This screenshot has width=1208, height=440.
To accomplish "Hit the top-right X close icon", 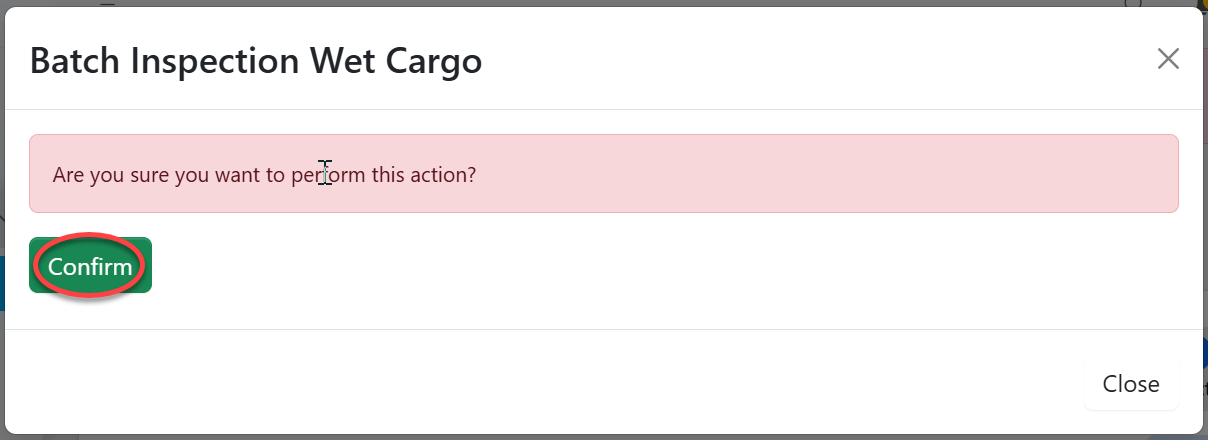I will [x=1167, y=59].
